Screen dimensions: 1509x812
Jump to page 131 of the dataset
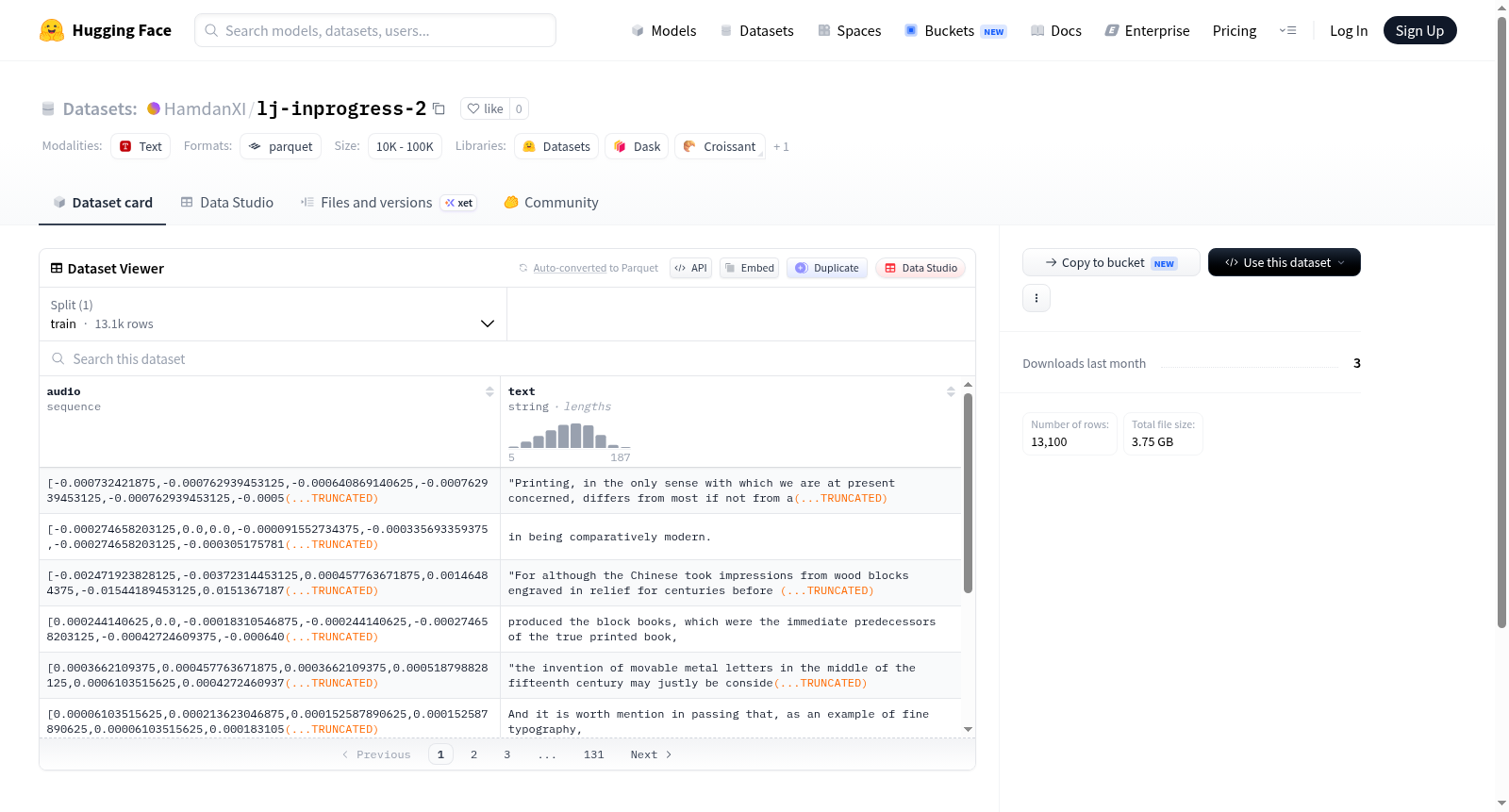coord(593,754)
